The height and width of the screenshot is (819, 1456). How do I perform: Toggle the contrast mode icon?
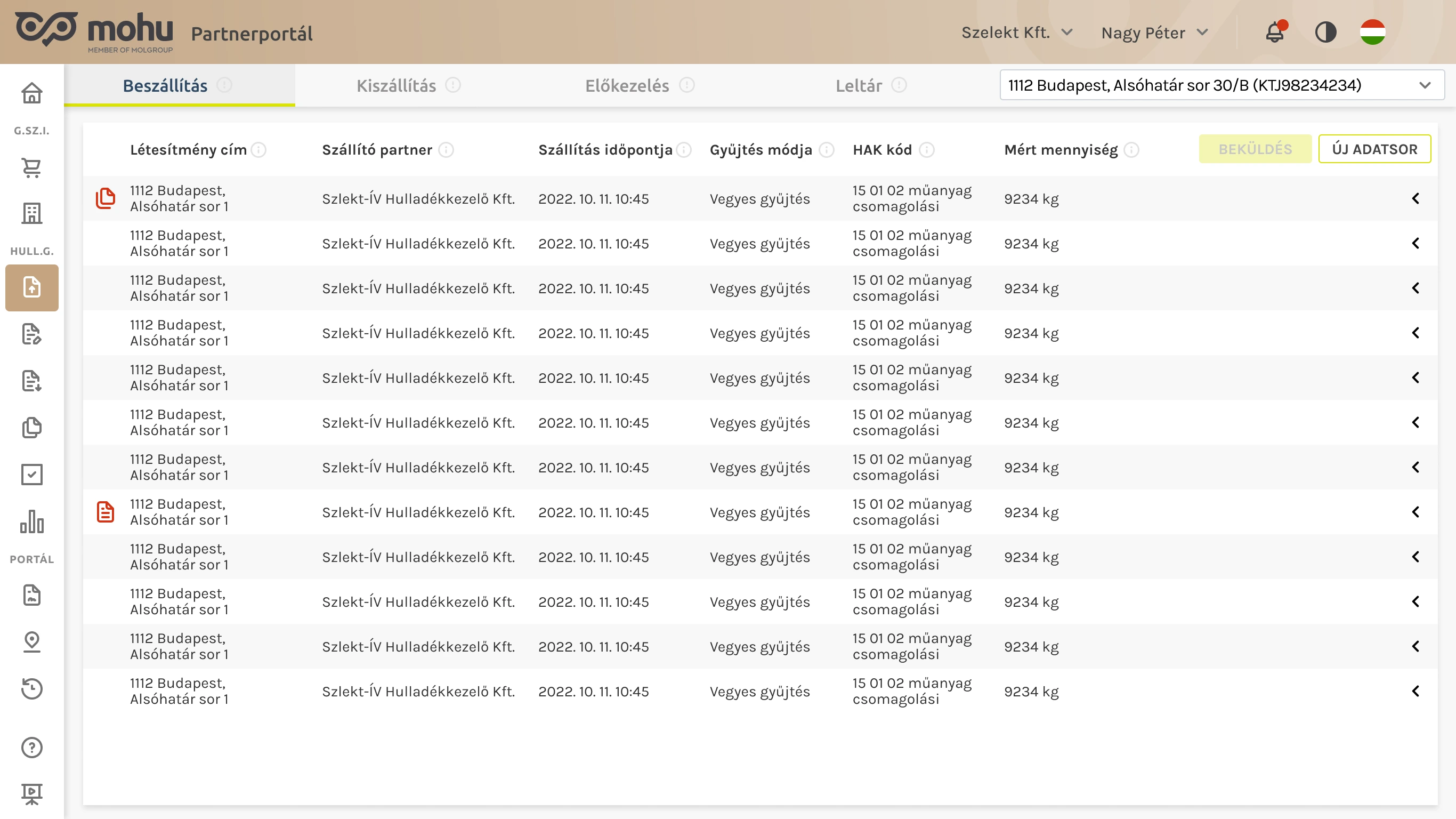point(1325,32)
